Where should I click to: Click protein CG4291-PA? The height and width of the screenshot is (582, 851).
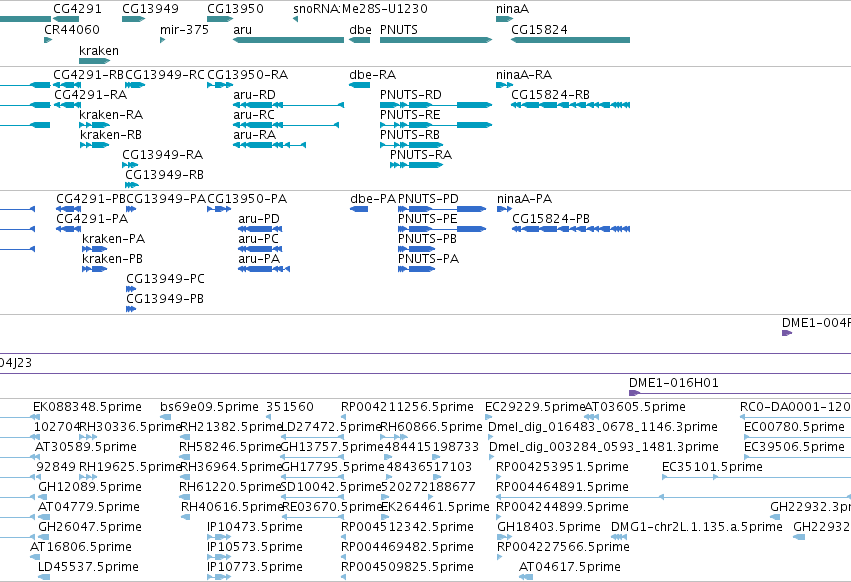68,229
